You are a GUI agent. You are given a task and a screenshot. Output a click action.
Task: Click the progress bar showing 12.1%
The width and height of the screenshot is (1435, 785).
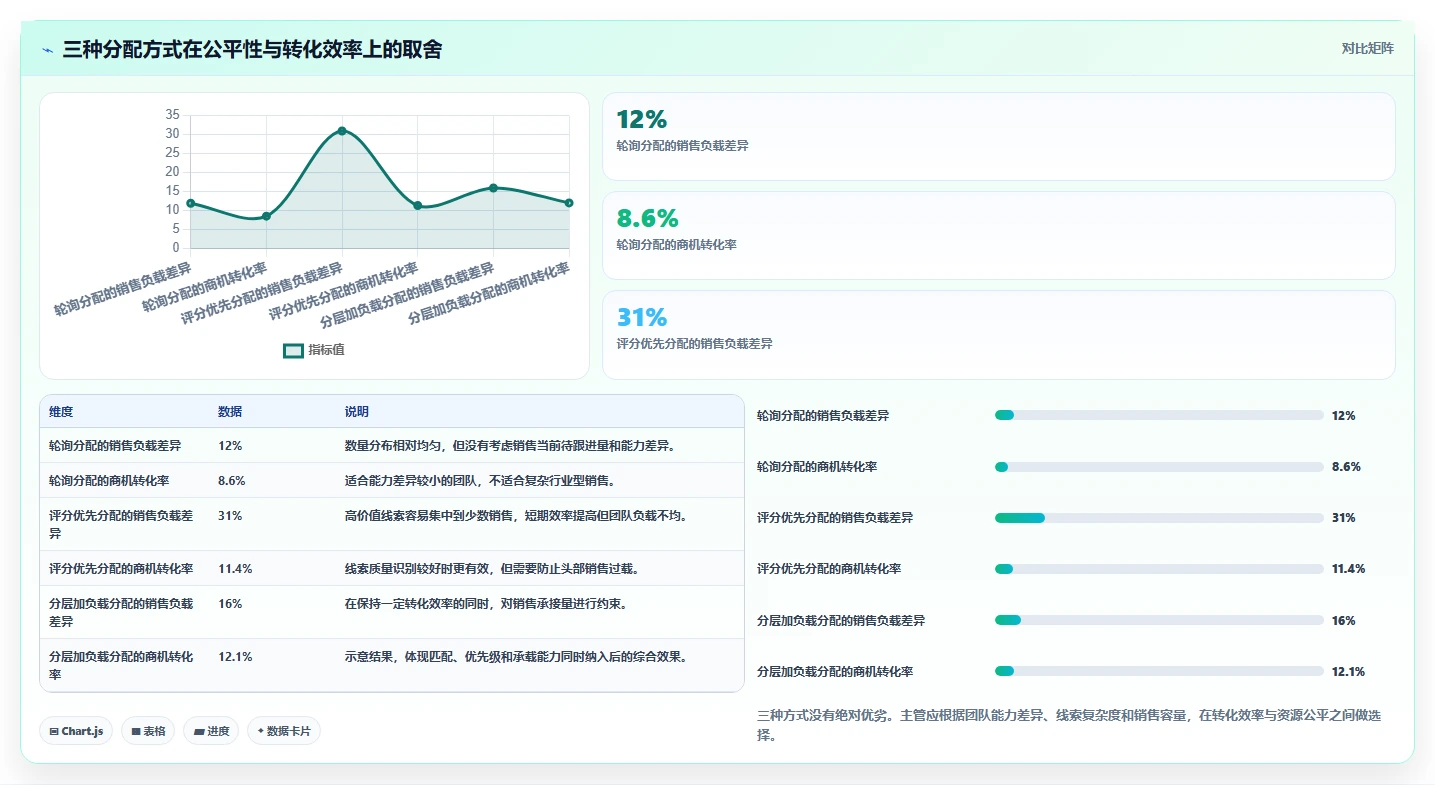[1159, 671]
